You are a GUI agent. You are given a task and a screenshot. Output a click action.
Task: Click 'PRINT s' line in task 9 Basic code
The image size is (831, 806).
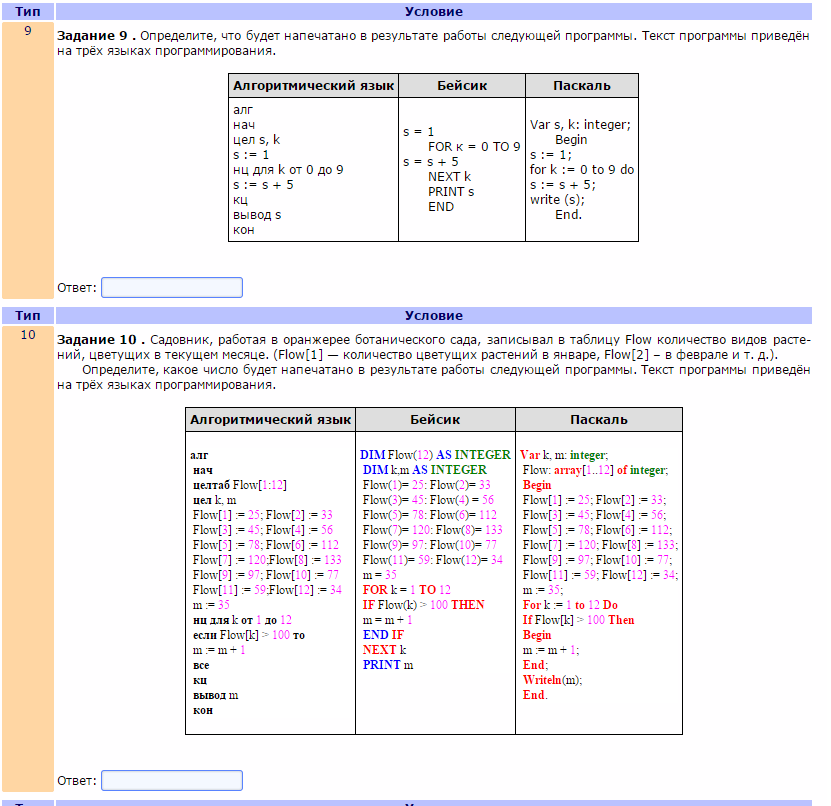click(x=451, y=192)
